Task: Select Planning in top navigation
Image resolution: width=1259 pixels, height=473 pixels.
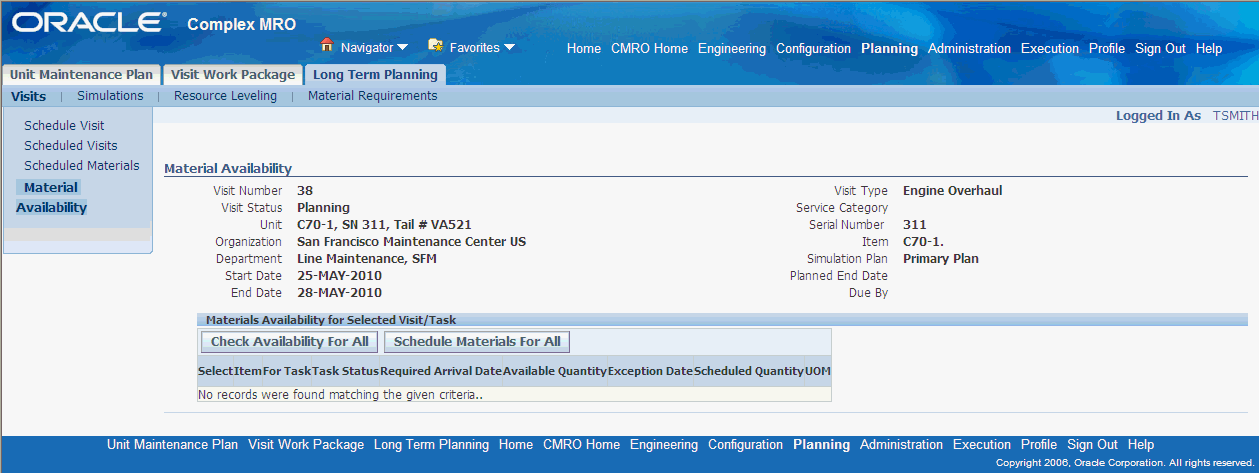Action: 889,48
